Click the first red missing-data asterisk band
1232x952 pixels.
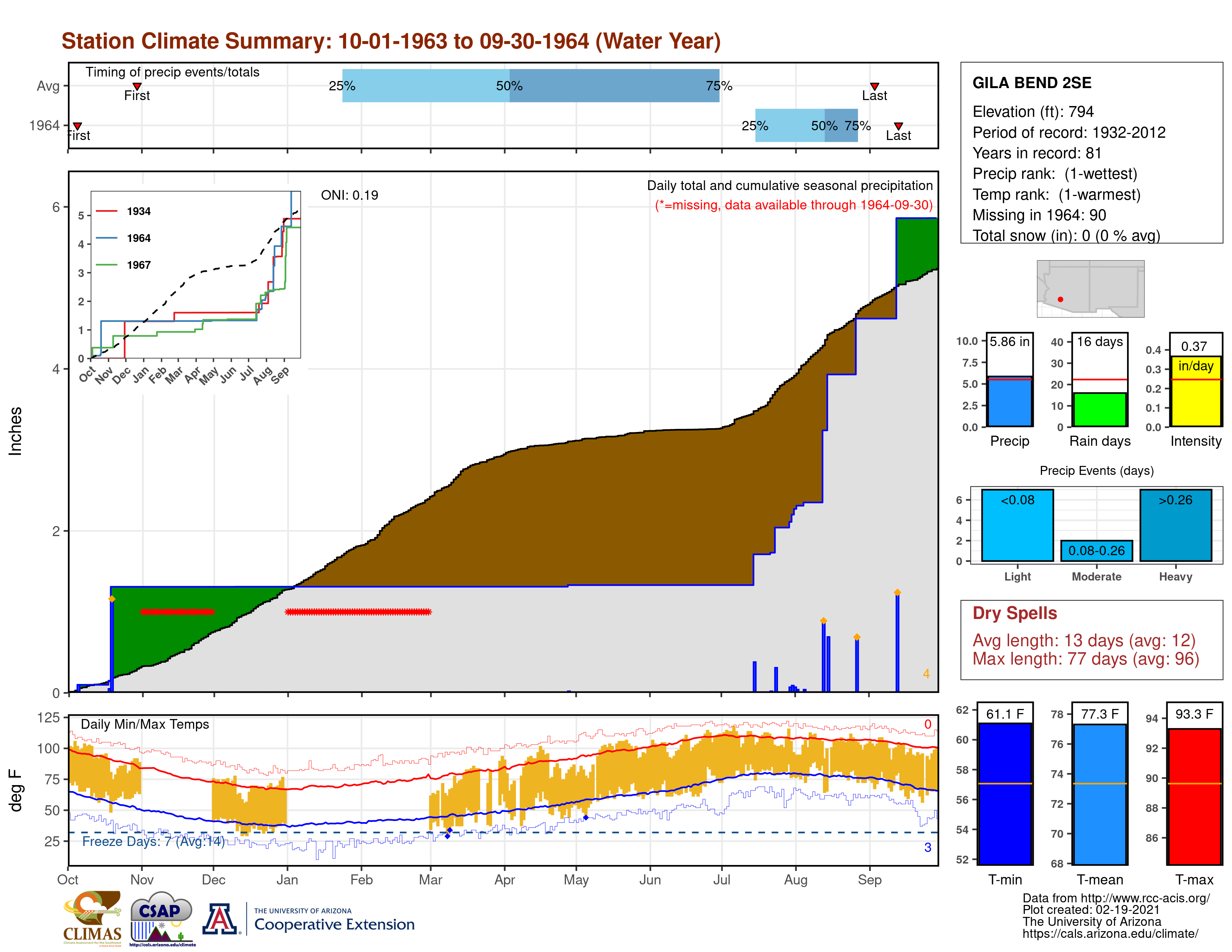tap(177, 612)
